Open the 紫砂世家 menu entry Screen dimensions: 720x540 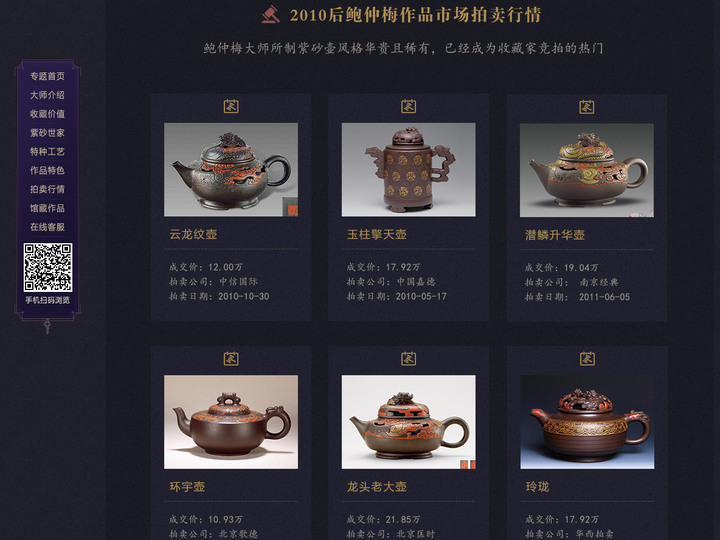(47, 133)
